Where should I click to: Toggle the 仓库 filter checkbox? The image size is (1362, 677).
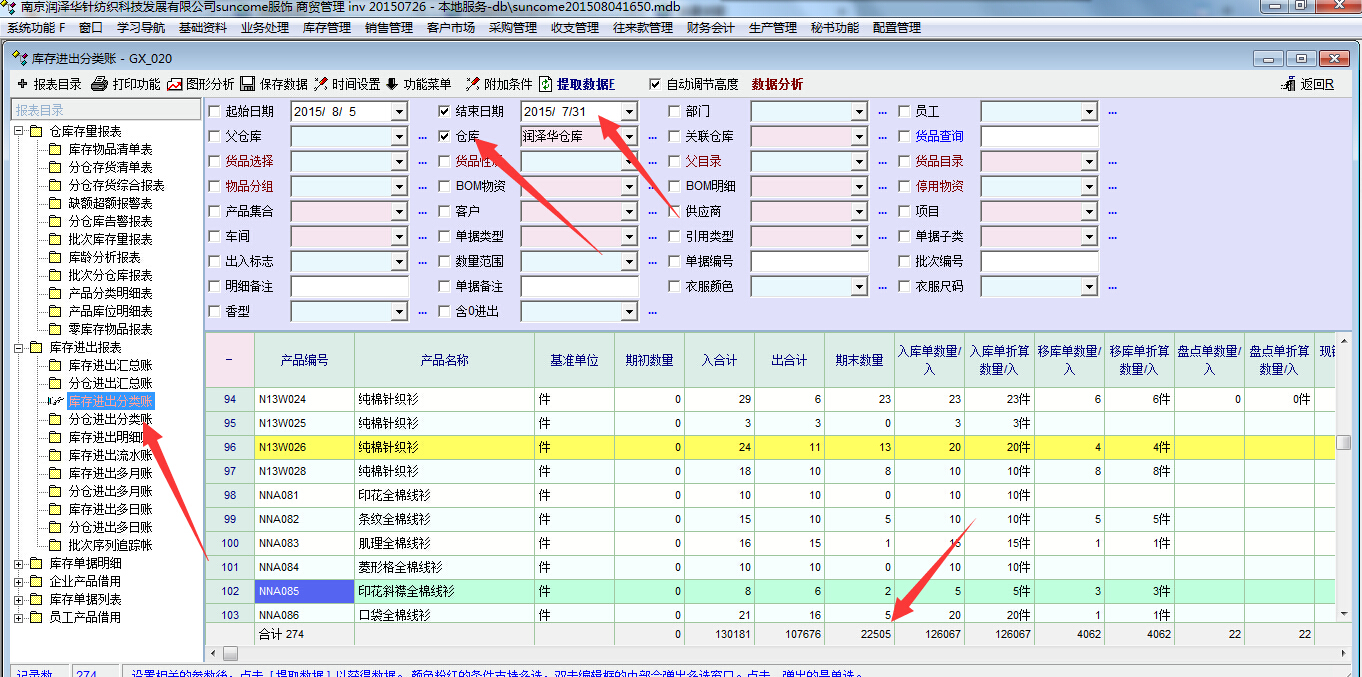coord(445,136)
